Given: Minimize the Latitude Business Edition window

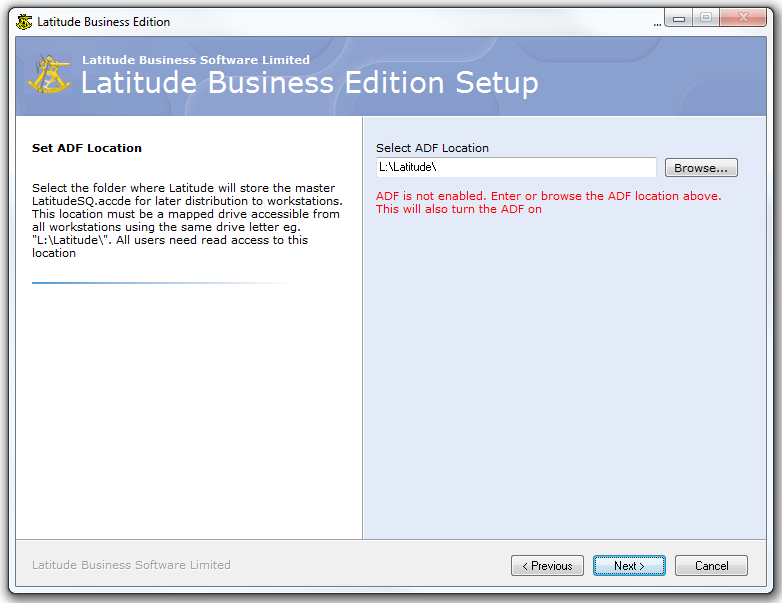Looking at the screenshot, I should coord(679,18).
